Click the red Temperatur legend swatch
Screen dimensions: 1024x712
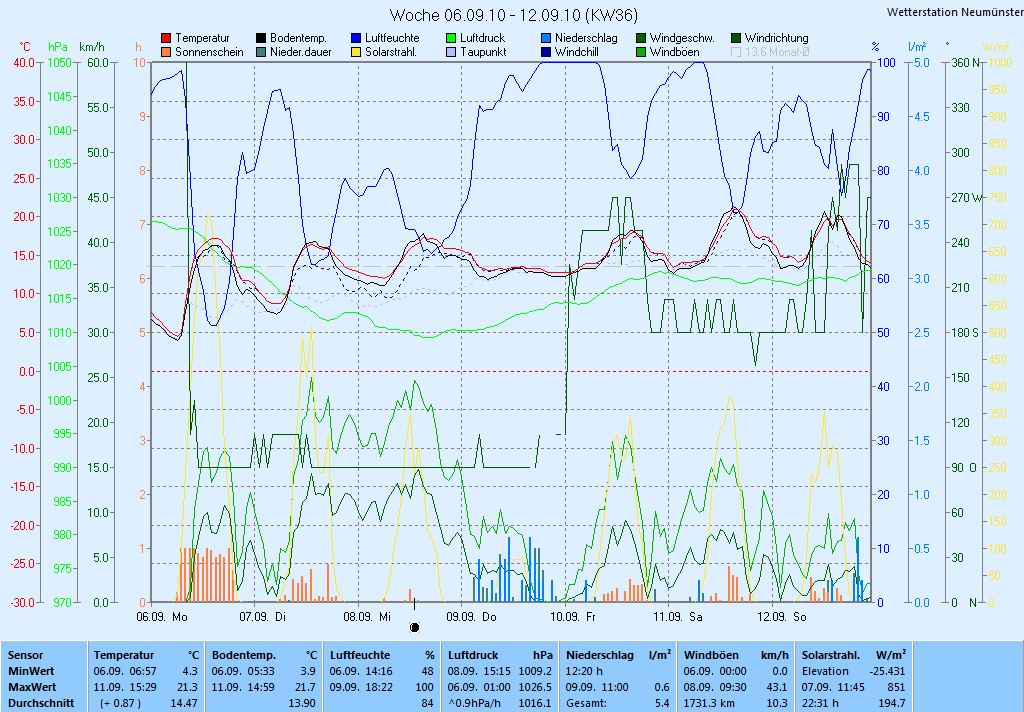(x=166, y=38)
